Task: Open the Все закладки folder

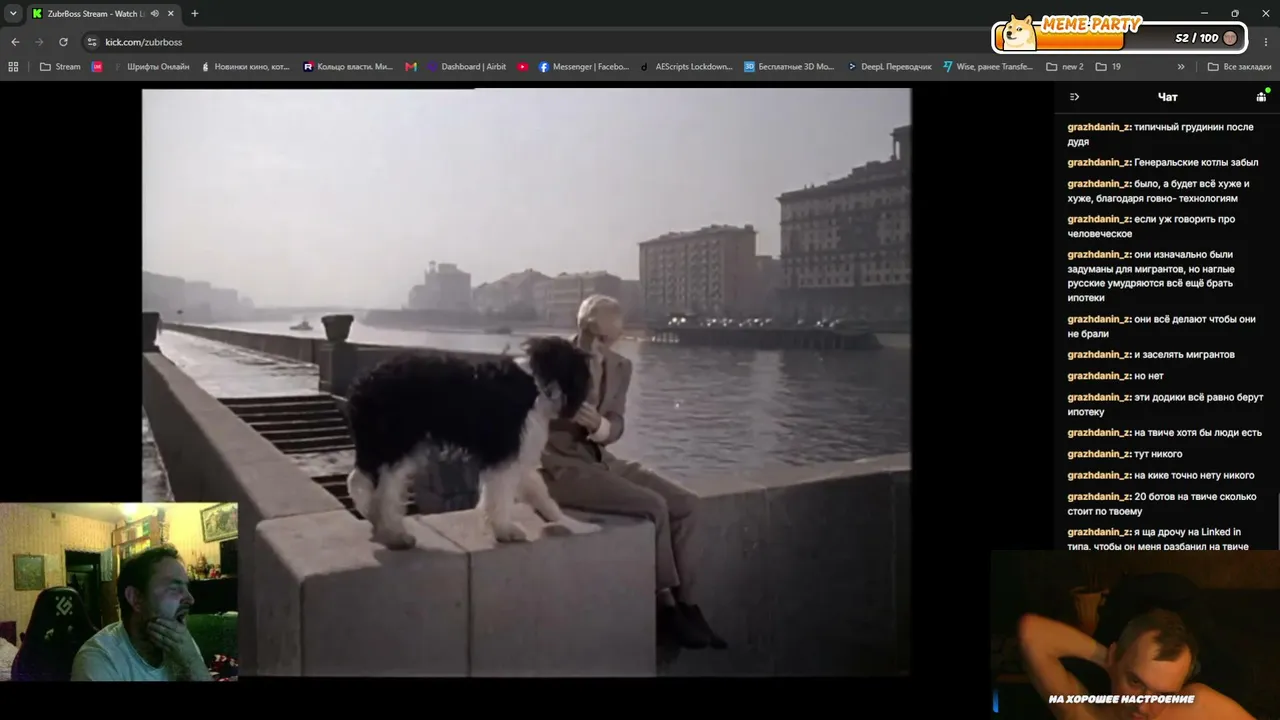Action: [x=1240, y=67]
